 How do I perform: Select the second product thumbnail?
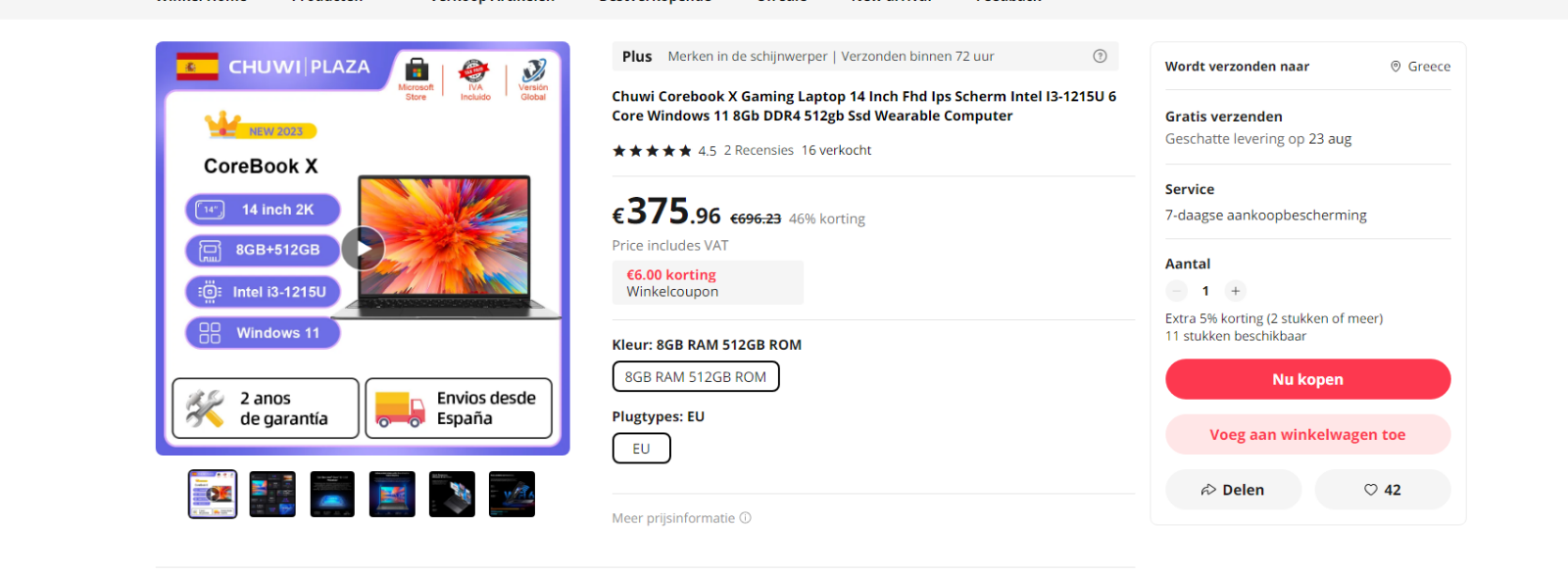(x=272, y=495)
